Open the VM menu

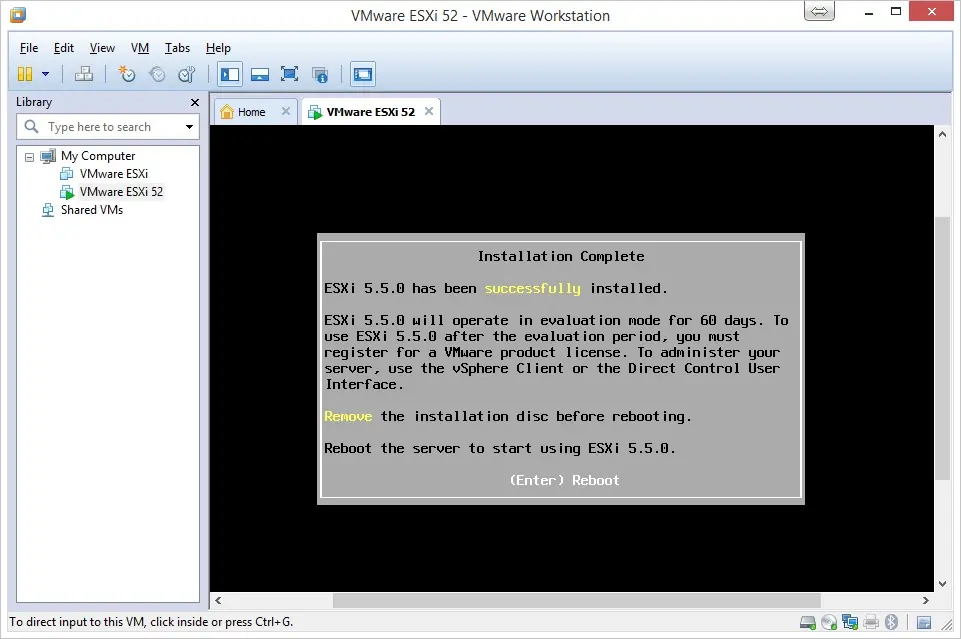click(x=140, y=48)
